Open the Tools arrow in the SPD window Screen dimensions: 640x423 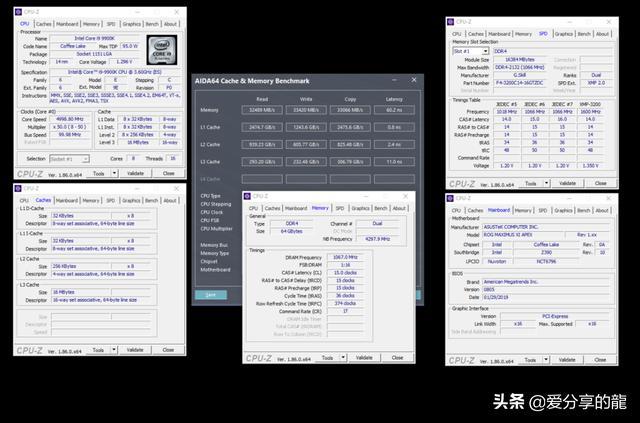click(547, 183)
